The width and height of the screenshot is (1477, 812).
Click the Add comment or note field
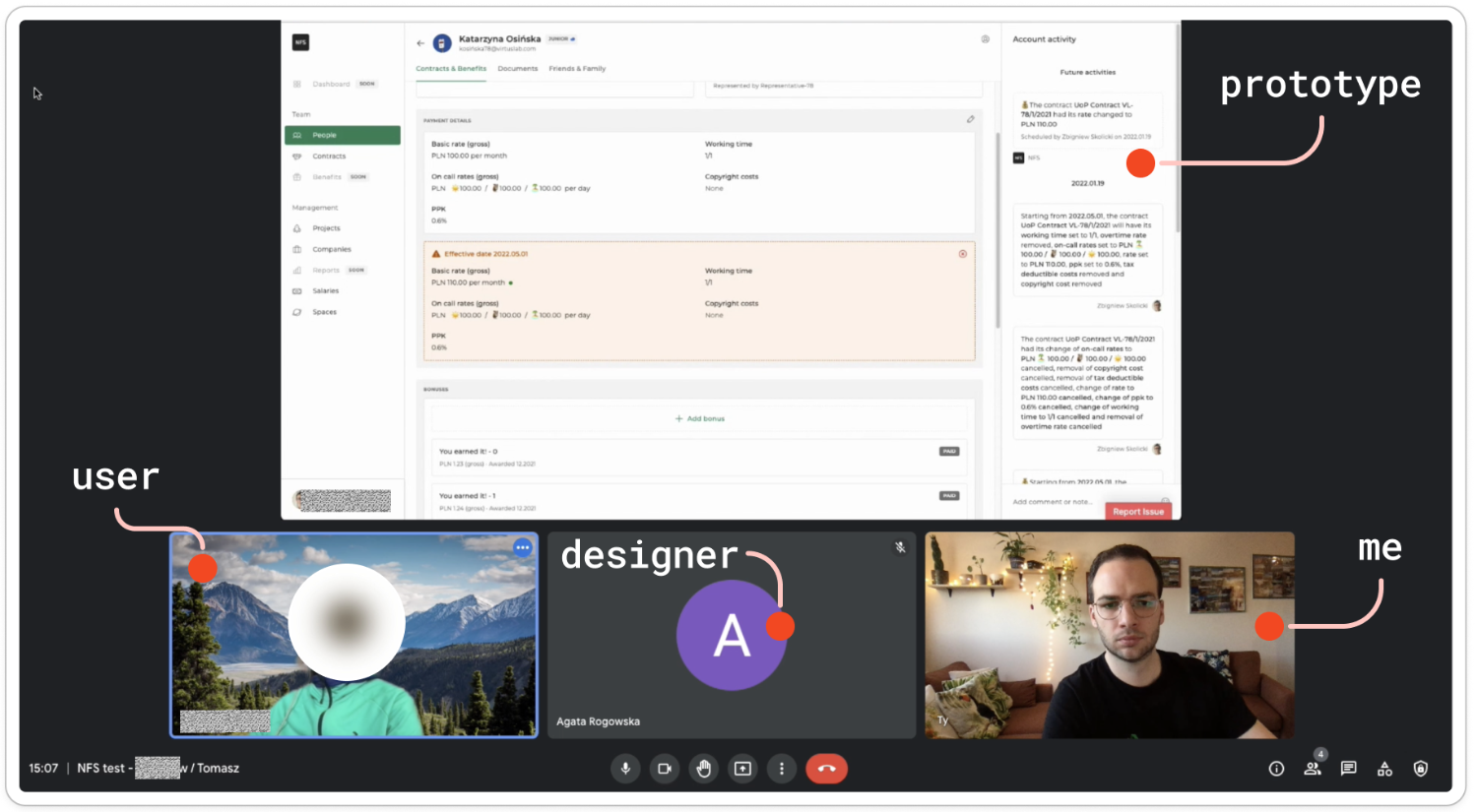1054,502
